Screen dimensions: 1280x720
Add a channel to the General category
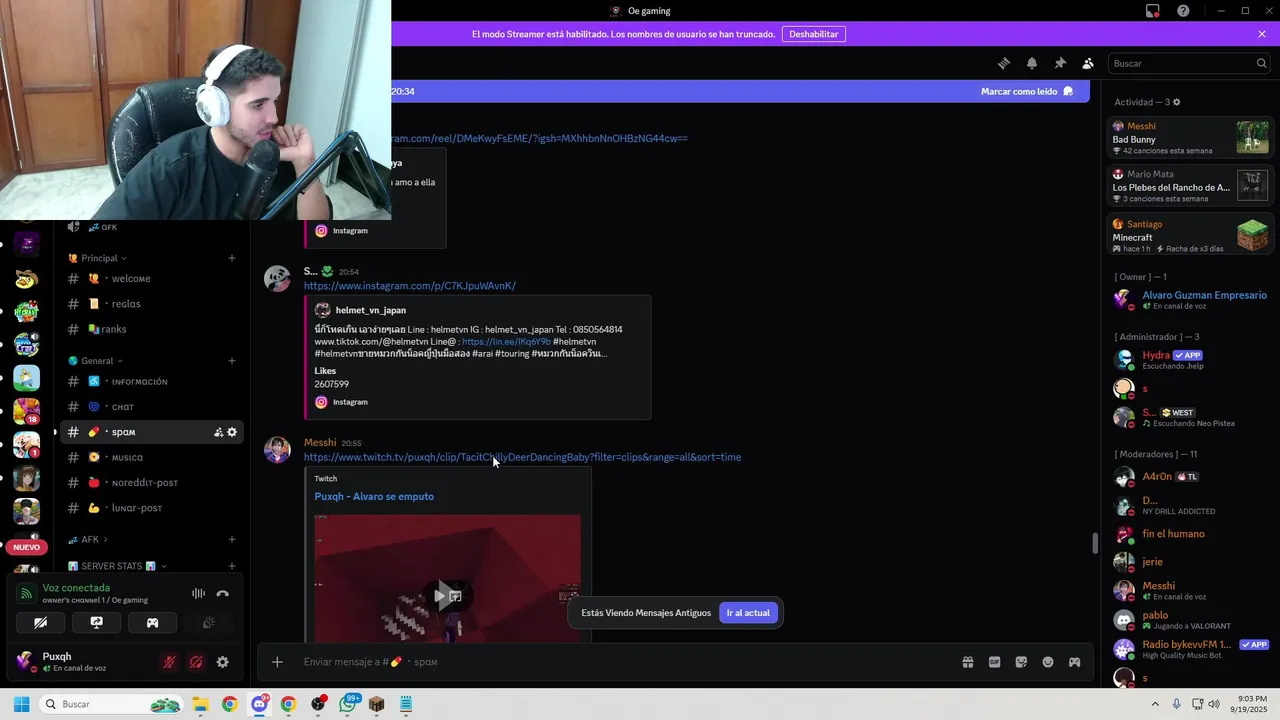pos(232,360)
